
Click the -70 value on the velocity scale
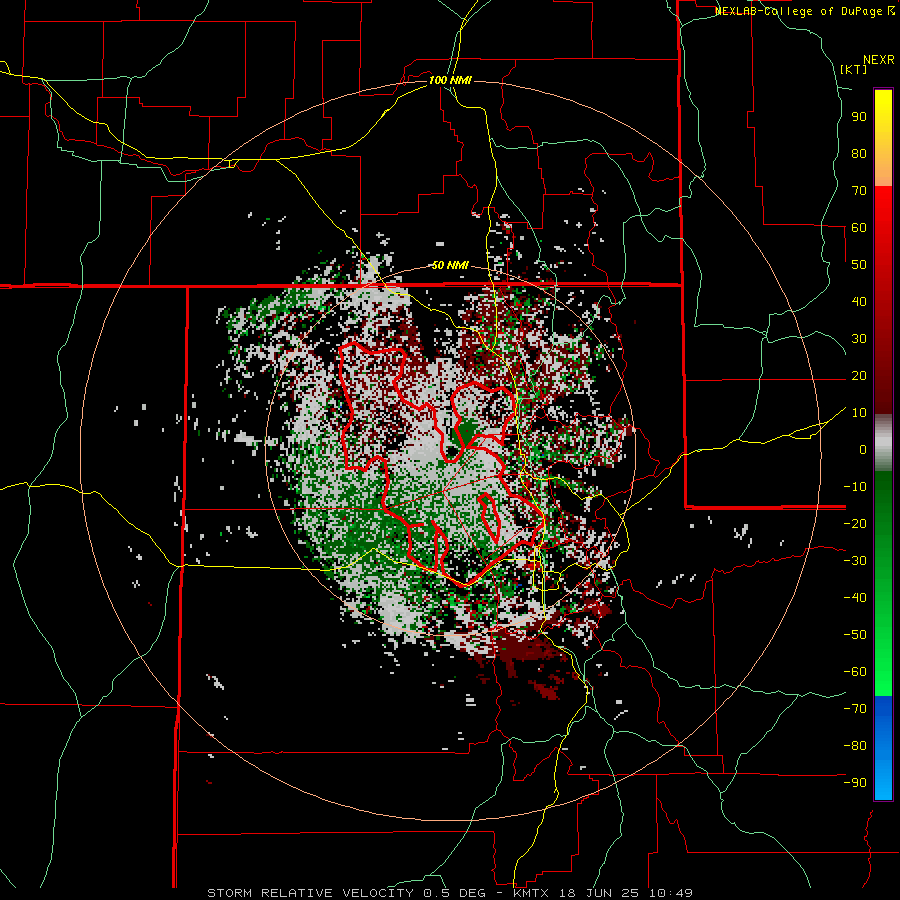855,709
